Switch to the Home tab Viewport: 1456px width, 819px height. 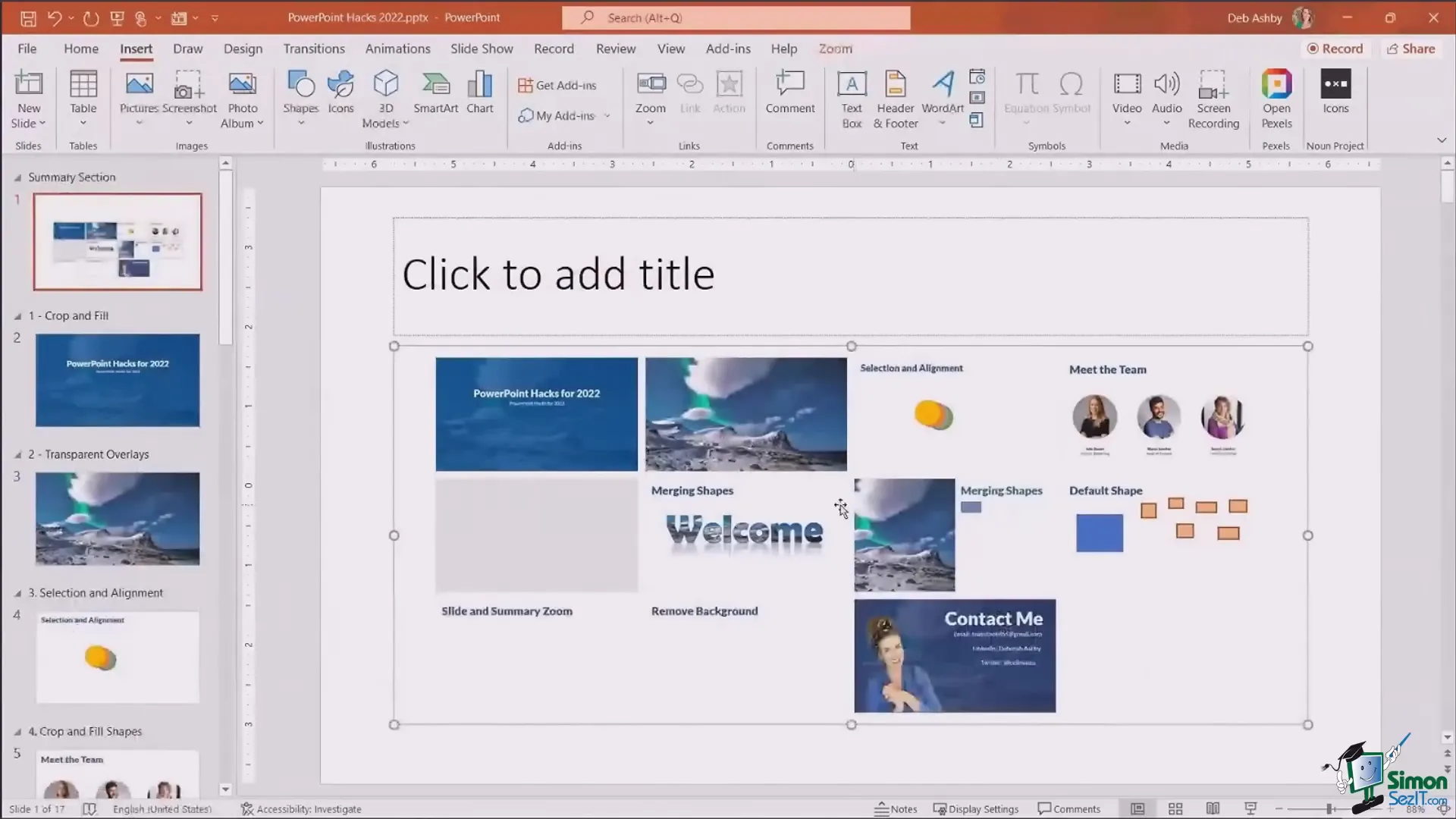pyautogui.click(x=81, y=49)
